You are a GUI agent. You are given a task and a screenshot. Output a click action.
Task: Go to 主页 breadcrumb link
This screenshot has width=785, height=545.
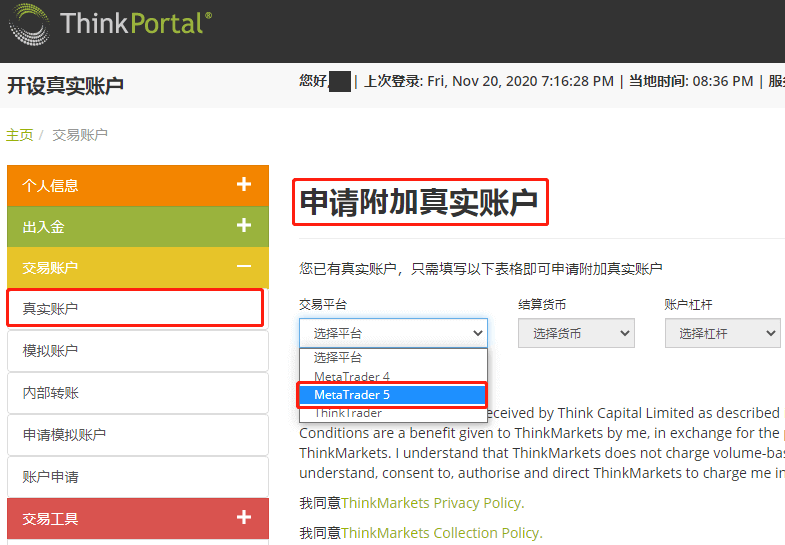click(x=20, y=135)
